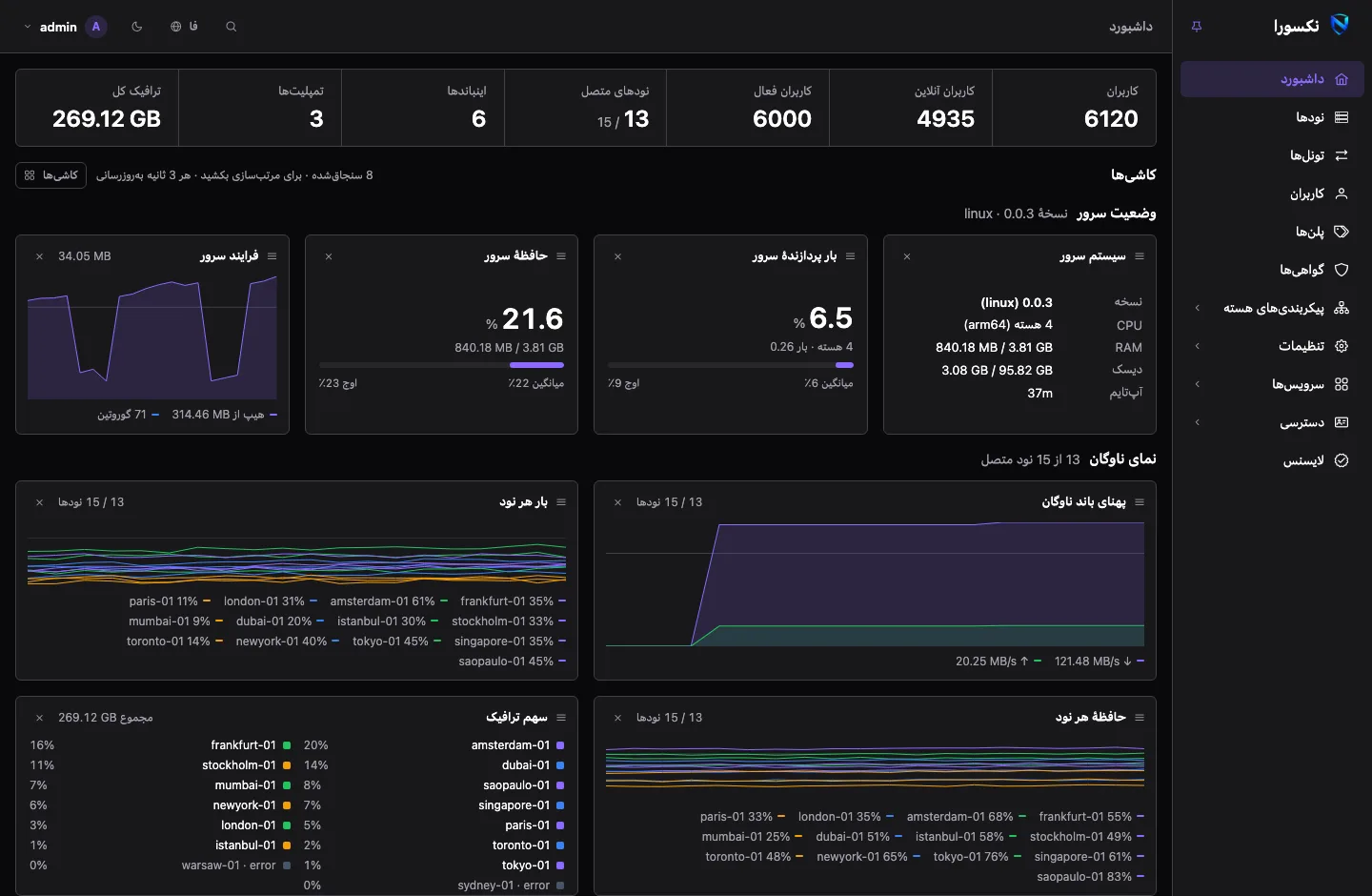This screenshot has width=1372, height=896.
Task: Go to نودها in the sidebar
Action: (x=1272, y=117)
